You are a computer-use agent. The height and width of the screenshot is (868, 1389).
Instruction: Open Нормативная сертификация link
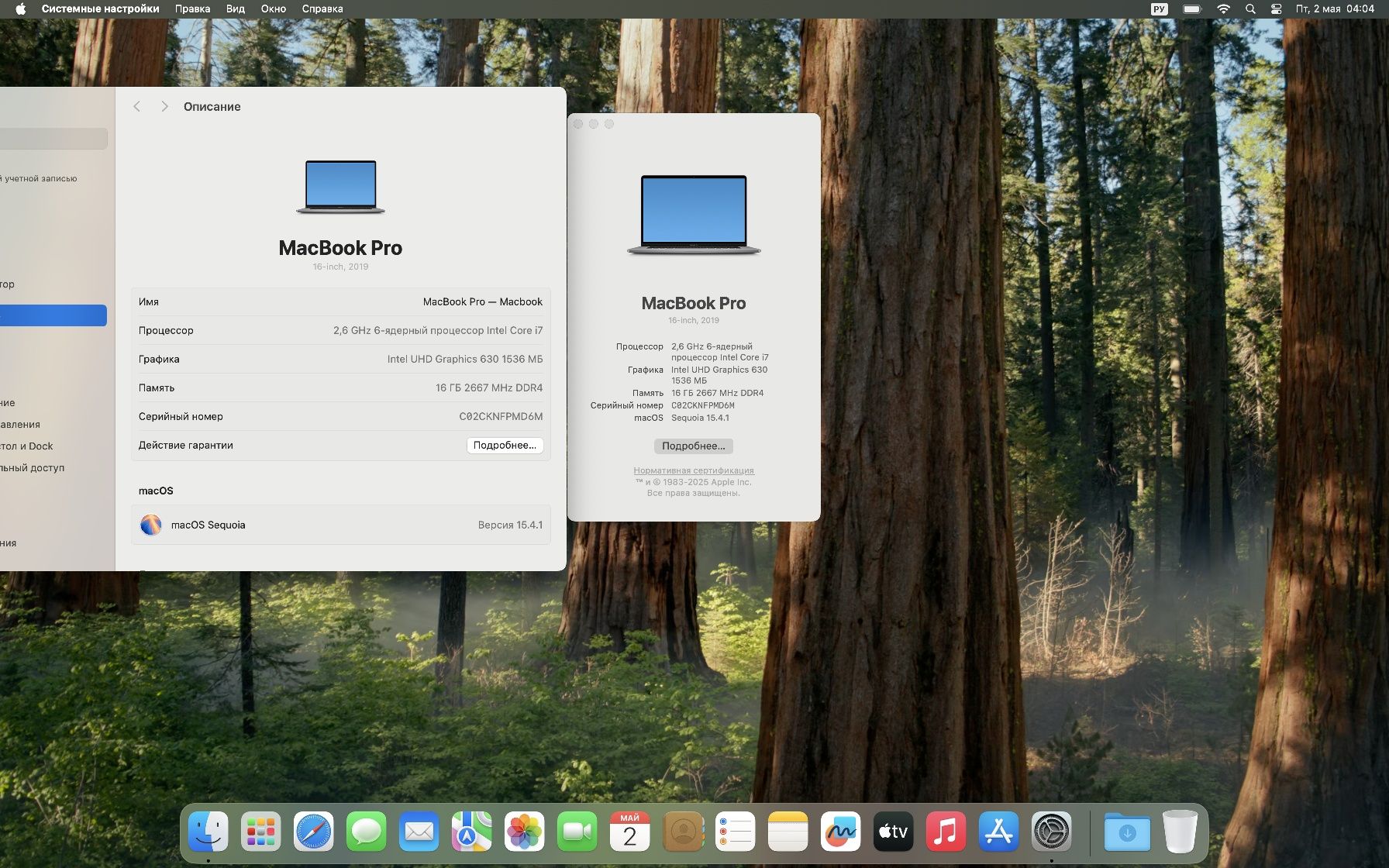click(694, 470)
